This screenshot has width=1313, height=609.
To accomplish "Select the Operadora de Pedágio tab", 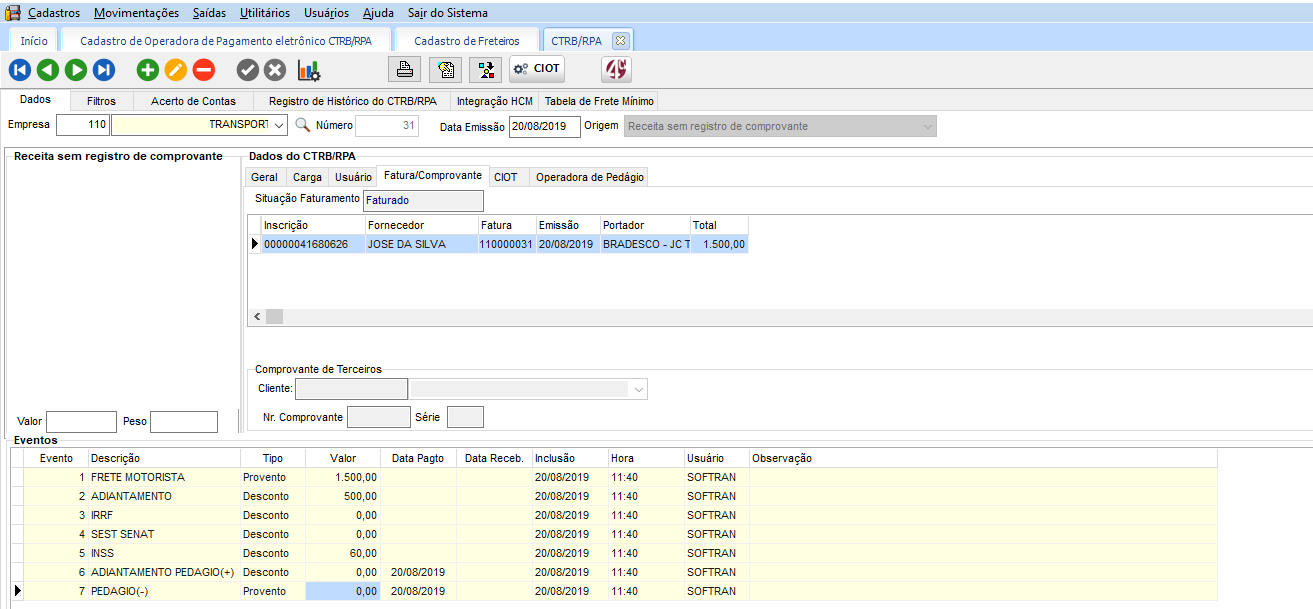I will tap(589, 177).
